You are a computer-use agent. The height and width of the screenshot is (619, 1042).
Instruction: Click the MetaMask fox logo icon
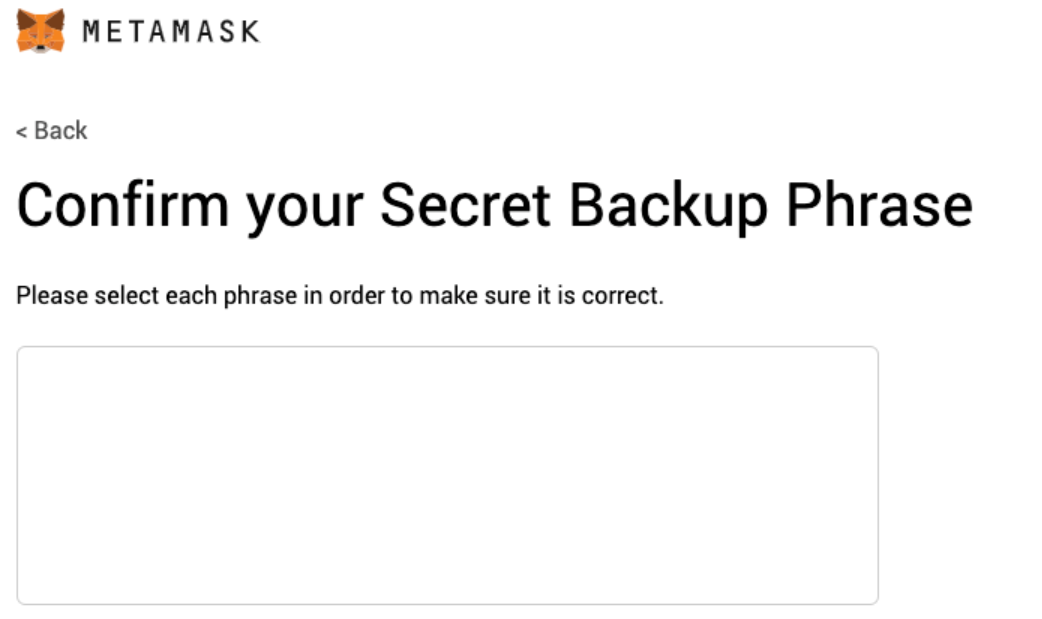(41, 31)
